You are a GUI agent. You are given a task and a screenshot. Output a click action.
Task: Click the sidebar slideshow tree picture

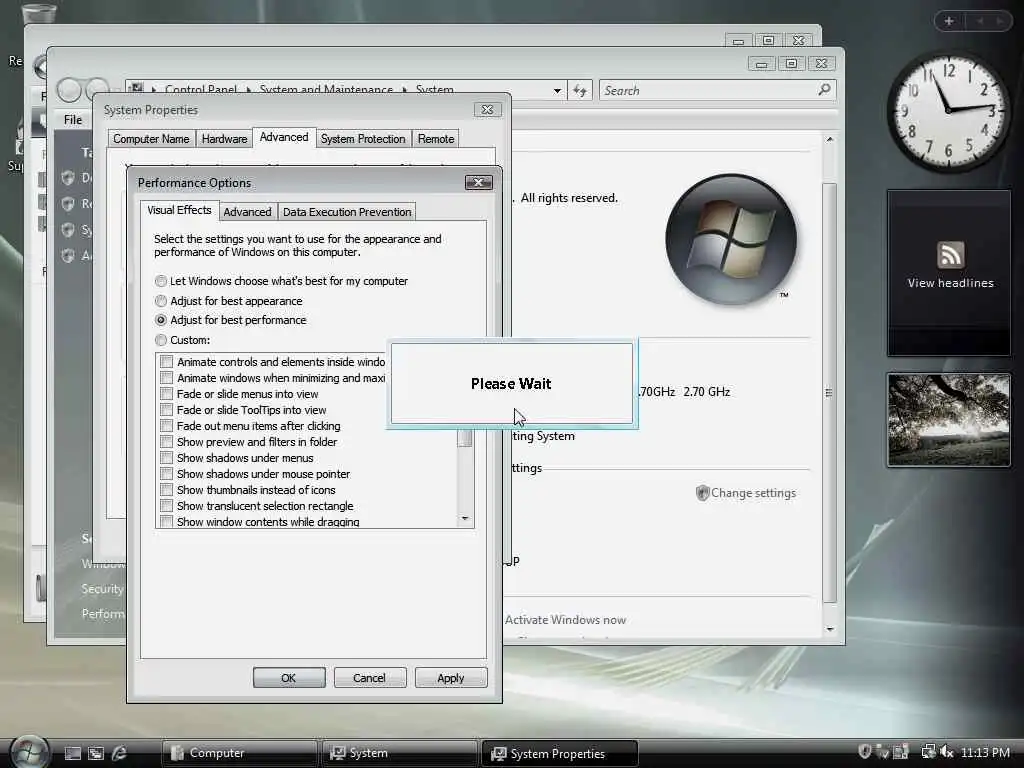[x=949, y=420]
